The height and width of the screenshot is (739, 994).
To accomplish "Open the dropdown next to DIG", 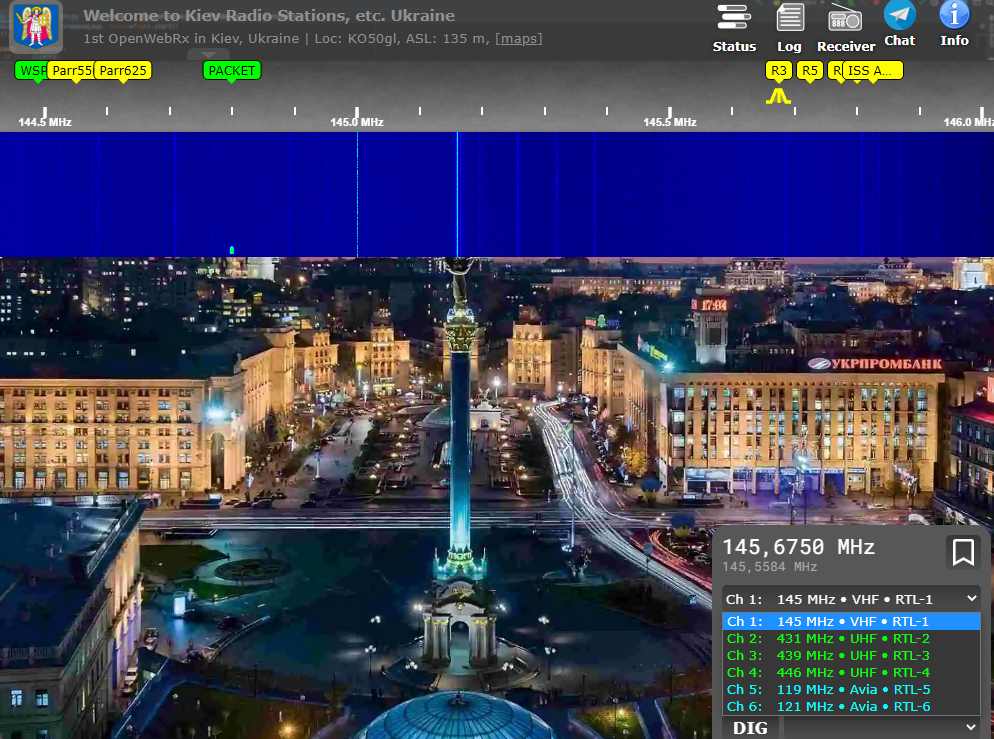I will (880, 728).
